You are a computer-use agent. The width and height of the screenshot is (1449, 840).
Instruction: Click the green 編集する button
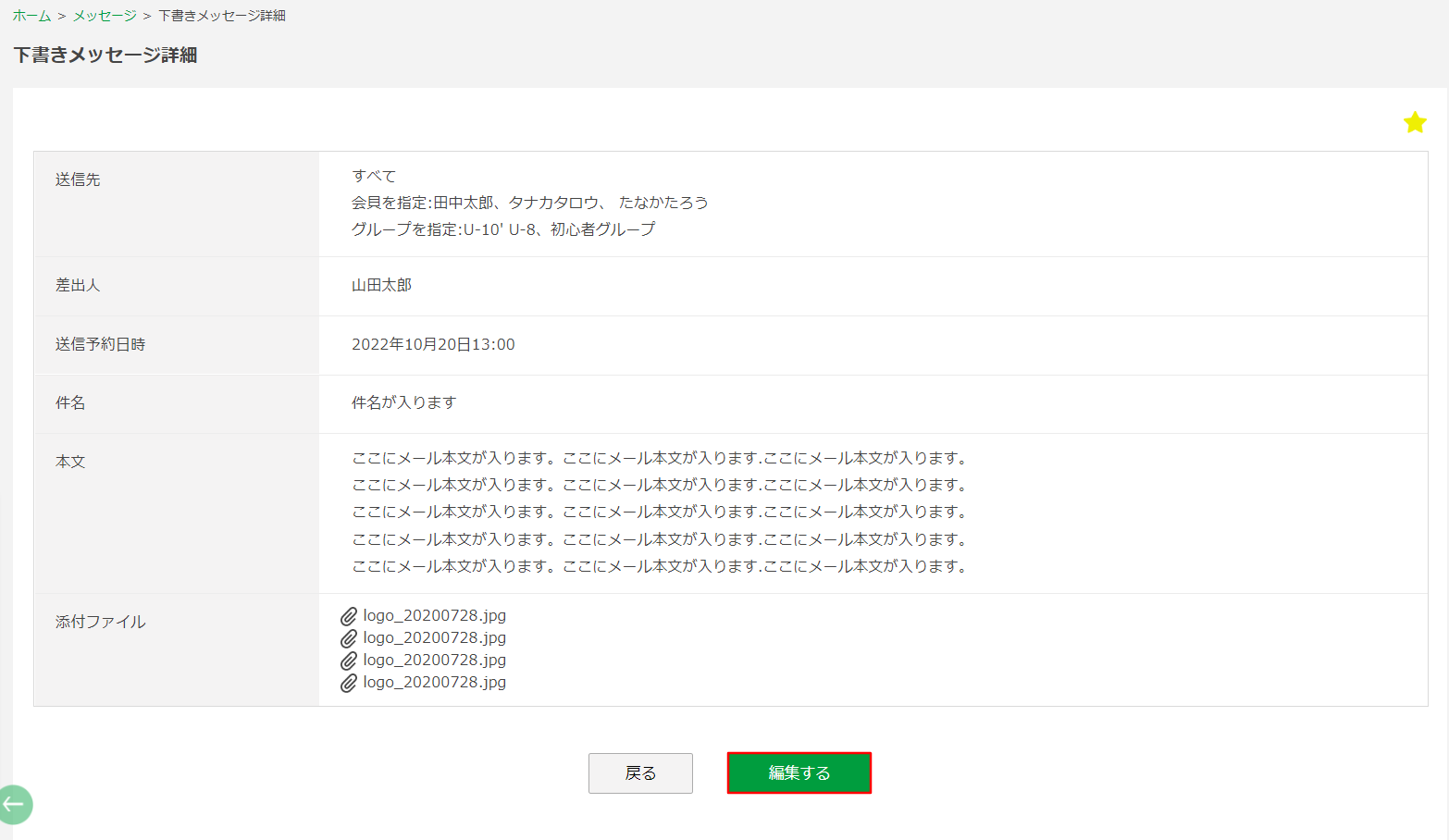(x=799, y=772)
